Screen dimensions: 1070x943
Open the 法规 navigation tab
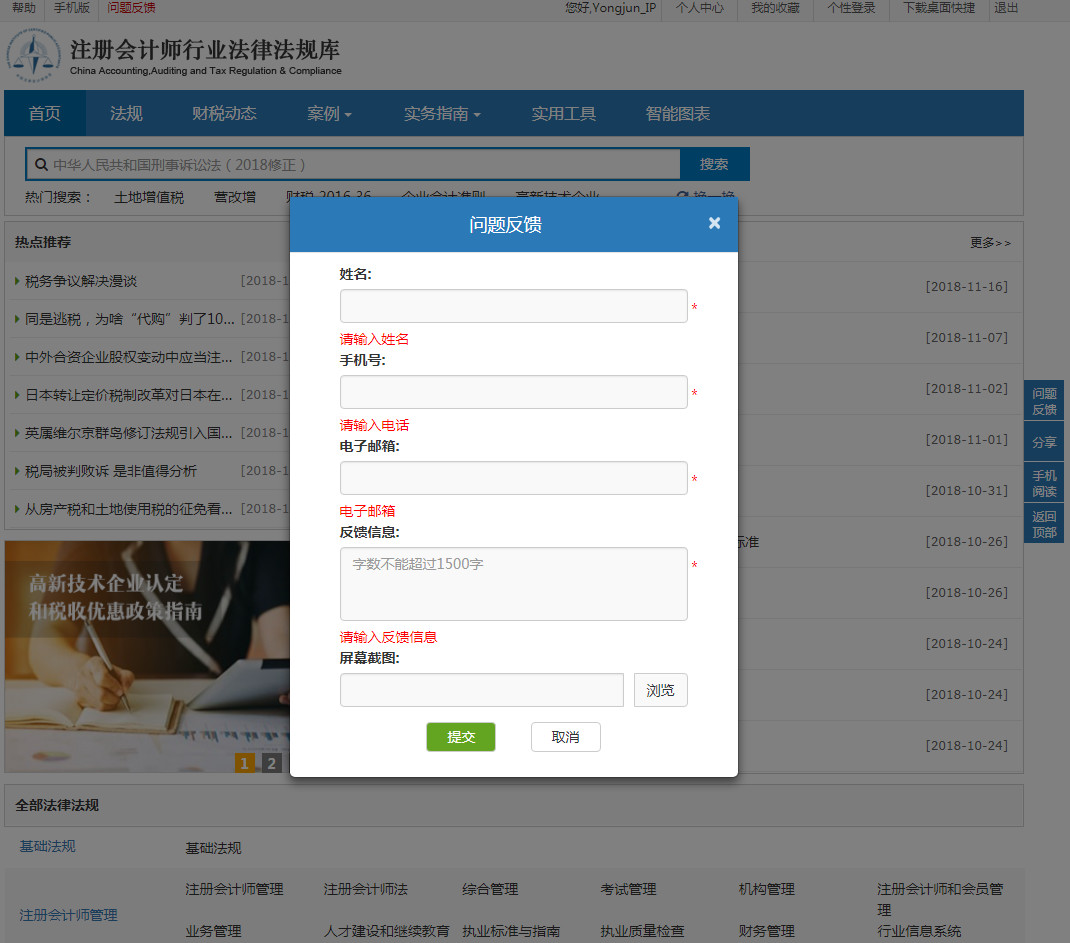[126, 114]
